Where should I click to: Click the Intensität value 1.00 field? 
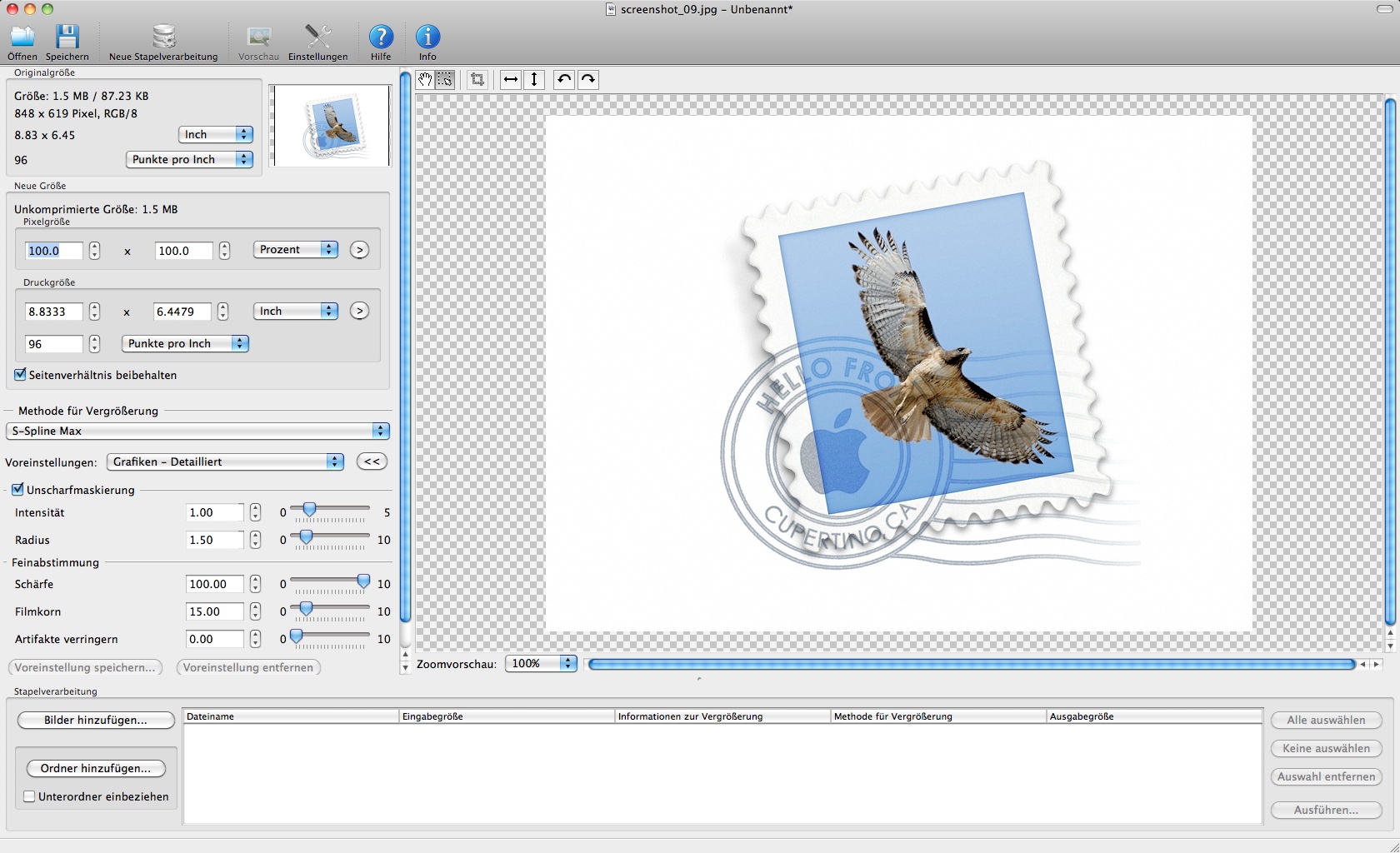215,512
